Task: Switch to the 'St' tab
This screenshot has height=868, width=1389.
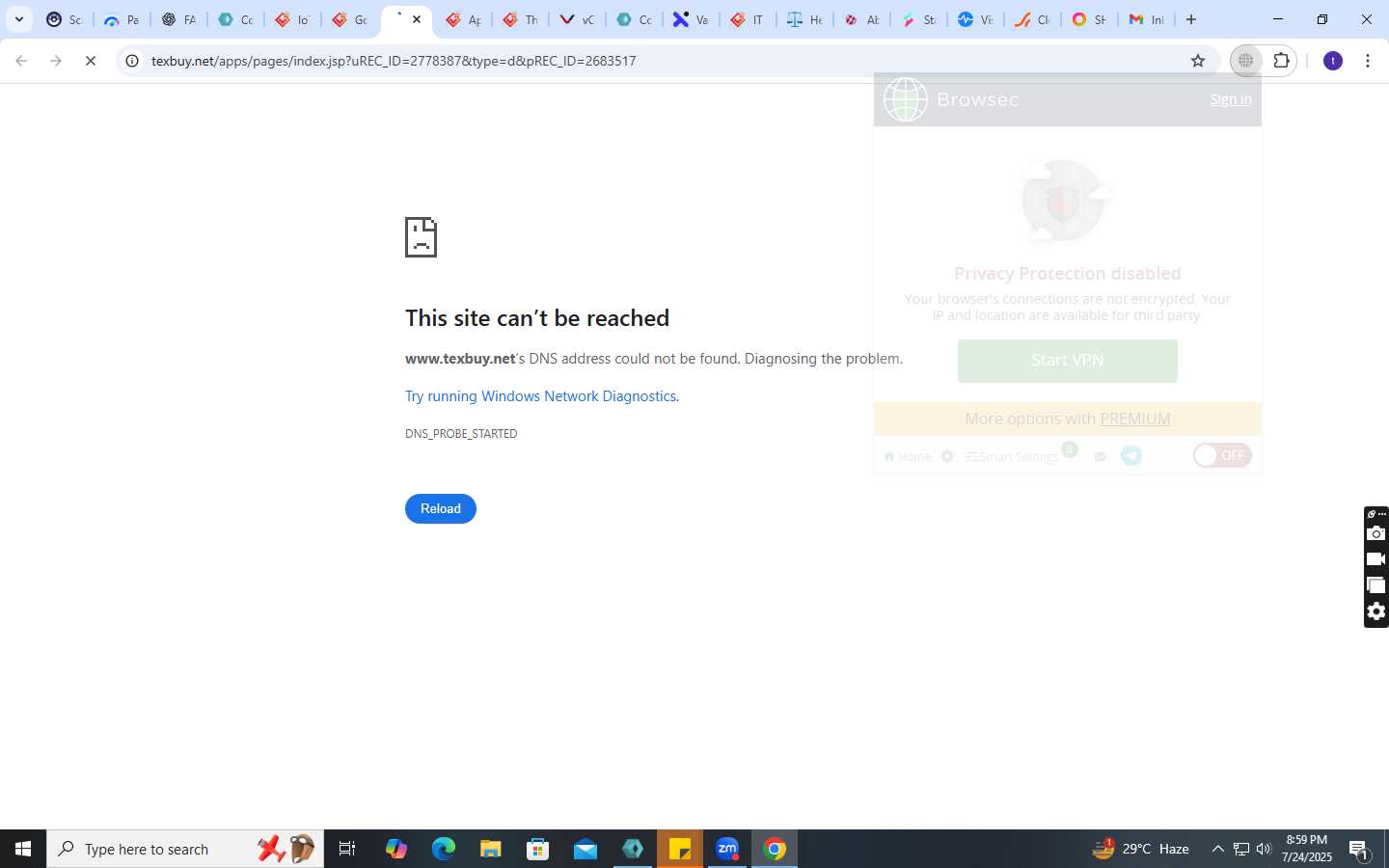Action: pyautogui.click(x=919, y=19)
